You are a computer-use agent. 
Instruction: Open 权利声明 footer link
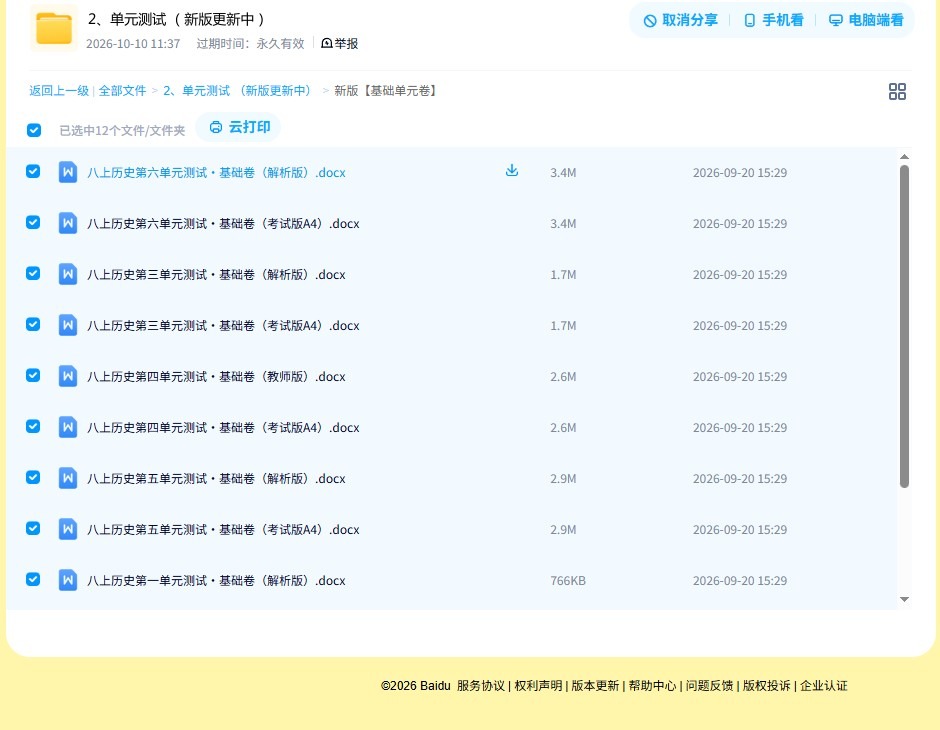tap(538, 686)
